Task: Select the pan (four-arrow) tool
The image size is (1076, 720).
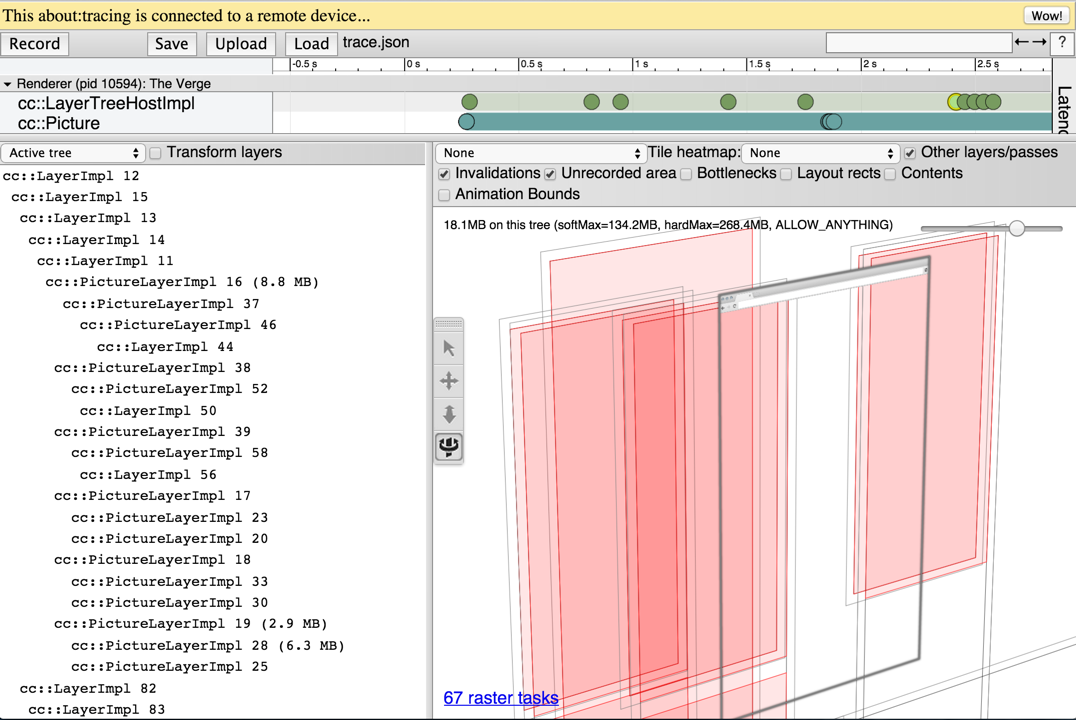Action: 449,381
